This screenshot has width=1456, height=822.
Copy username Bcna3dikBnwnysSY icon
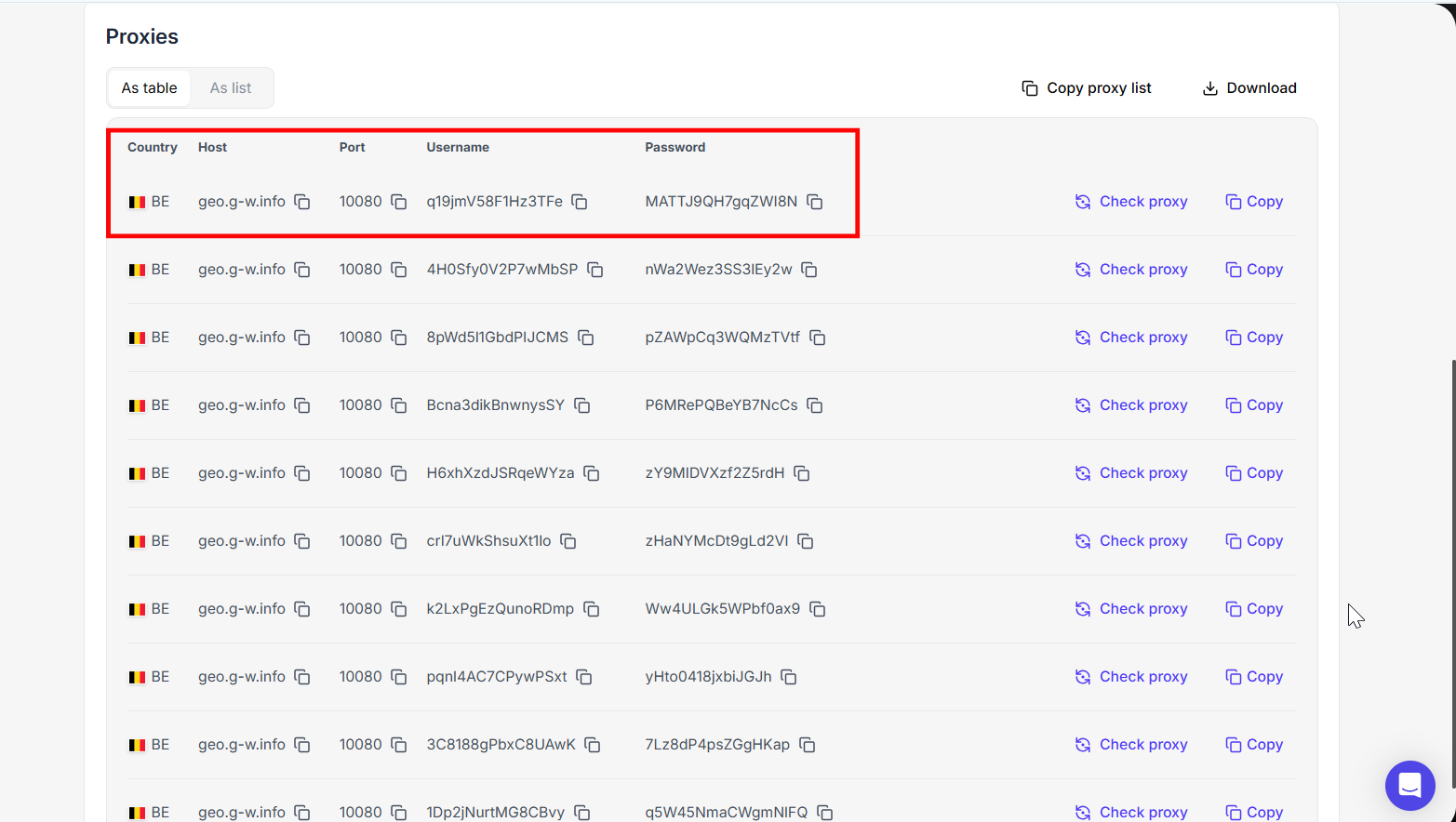[582, 405]
